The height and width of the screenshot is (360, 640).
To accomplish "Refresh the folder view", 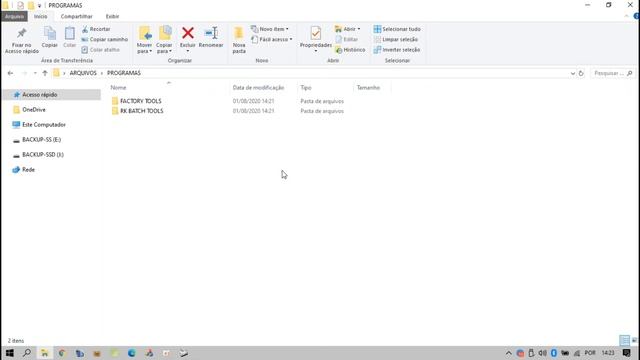I will [x=581, y=73].
